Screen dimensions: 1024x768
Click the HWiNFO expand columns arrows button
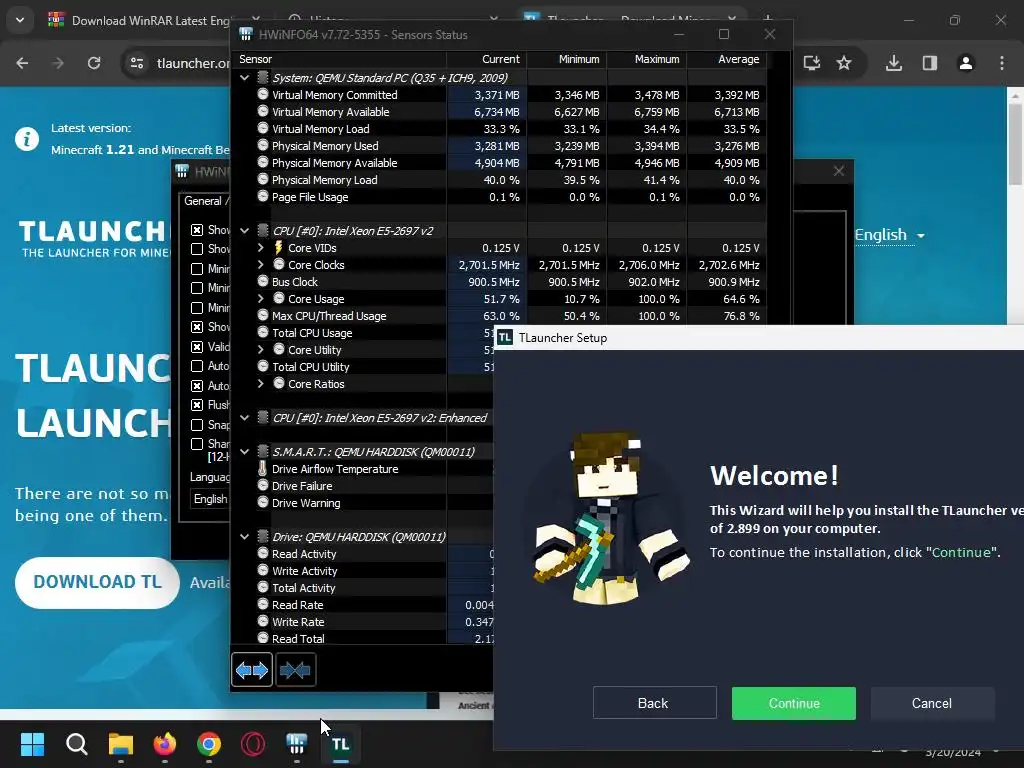pos(252,669)
